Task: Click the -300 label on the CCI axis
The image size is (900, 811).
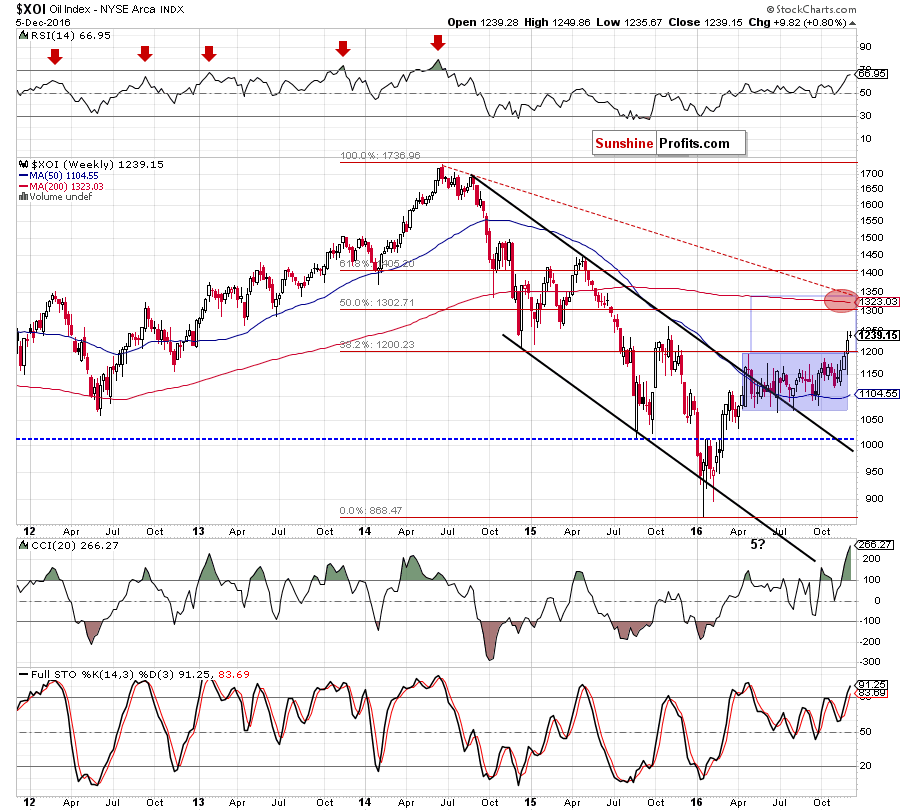Action: [869, 662]
